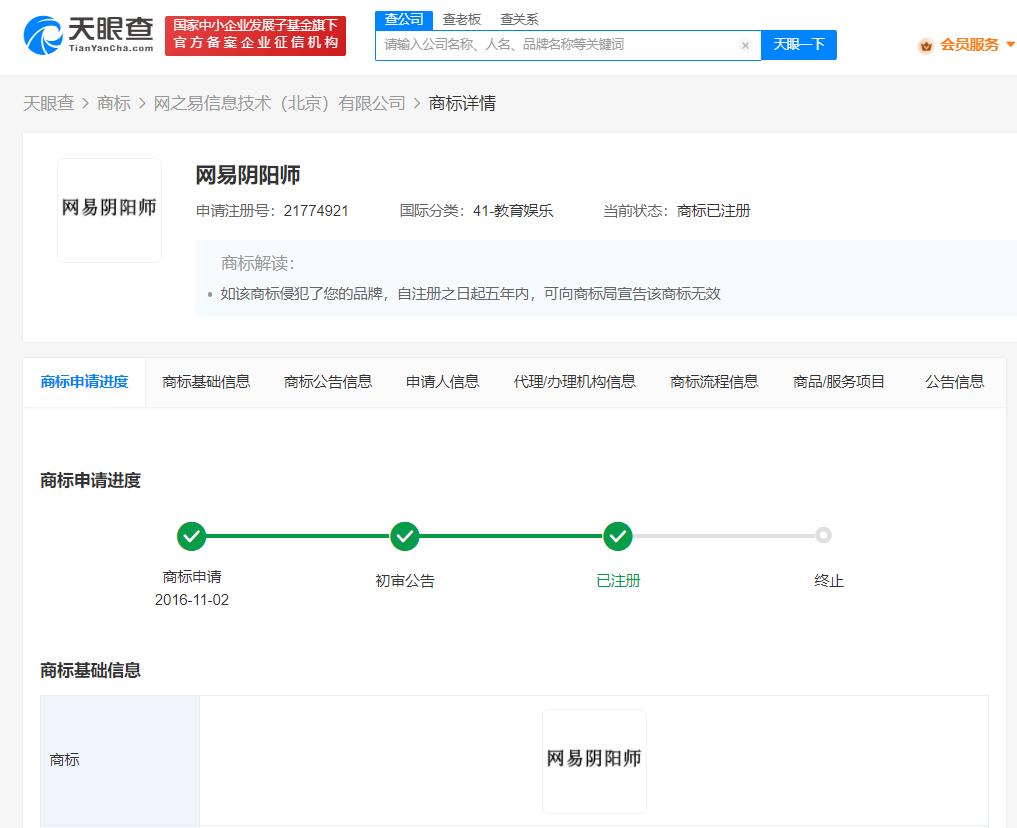Open the TianYanCha logo homepage
Viewport: 1017px width, 828px height.
pyautogui.click(x=88, y=35)
